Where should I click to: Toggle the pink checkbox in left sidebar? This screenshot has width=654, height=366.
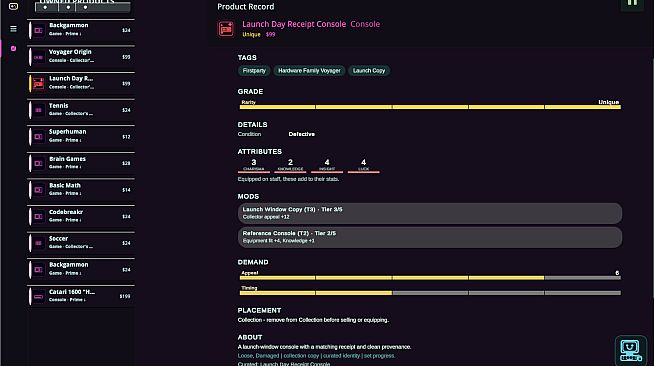pyautogui.click(x=13, y=48)
